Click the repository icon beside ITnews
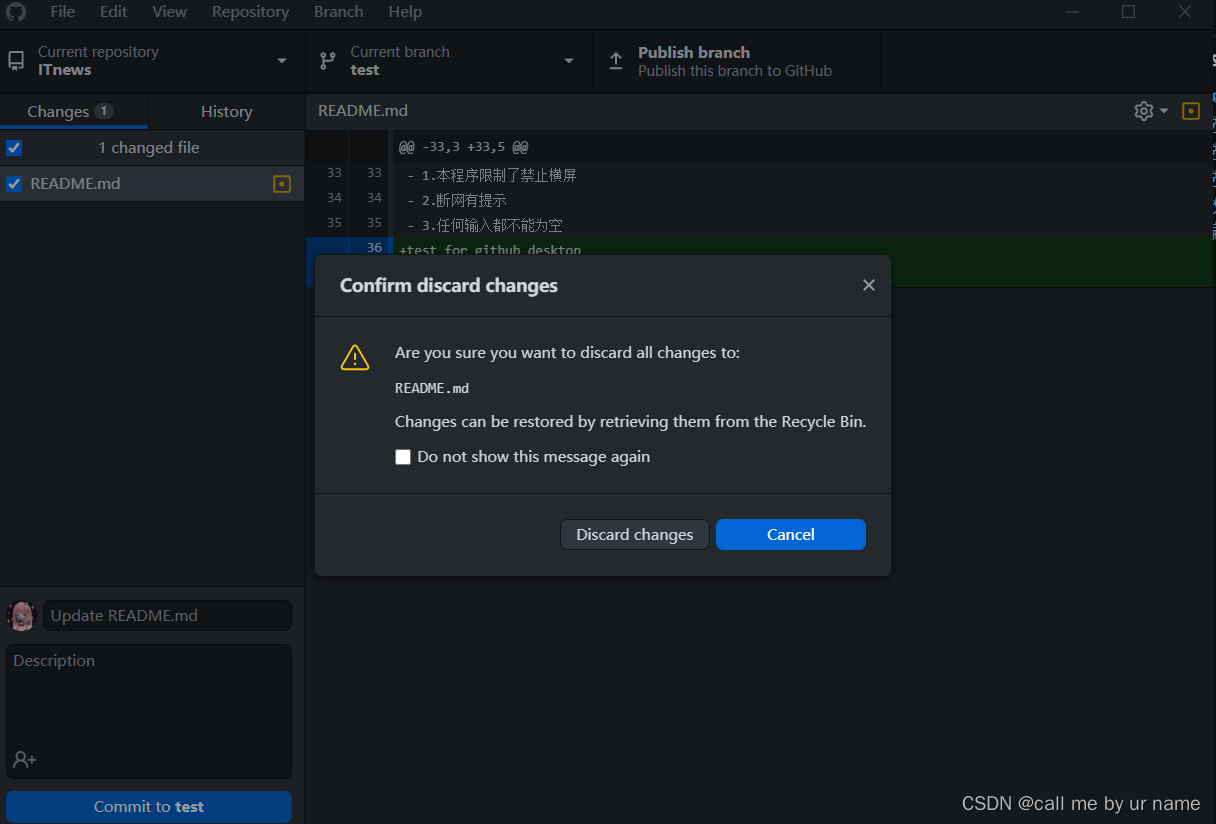Image resolution: width=1216 pixels, height=824 pixels. 16,61
